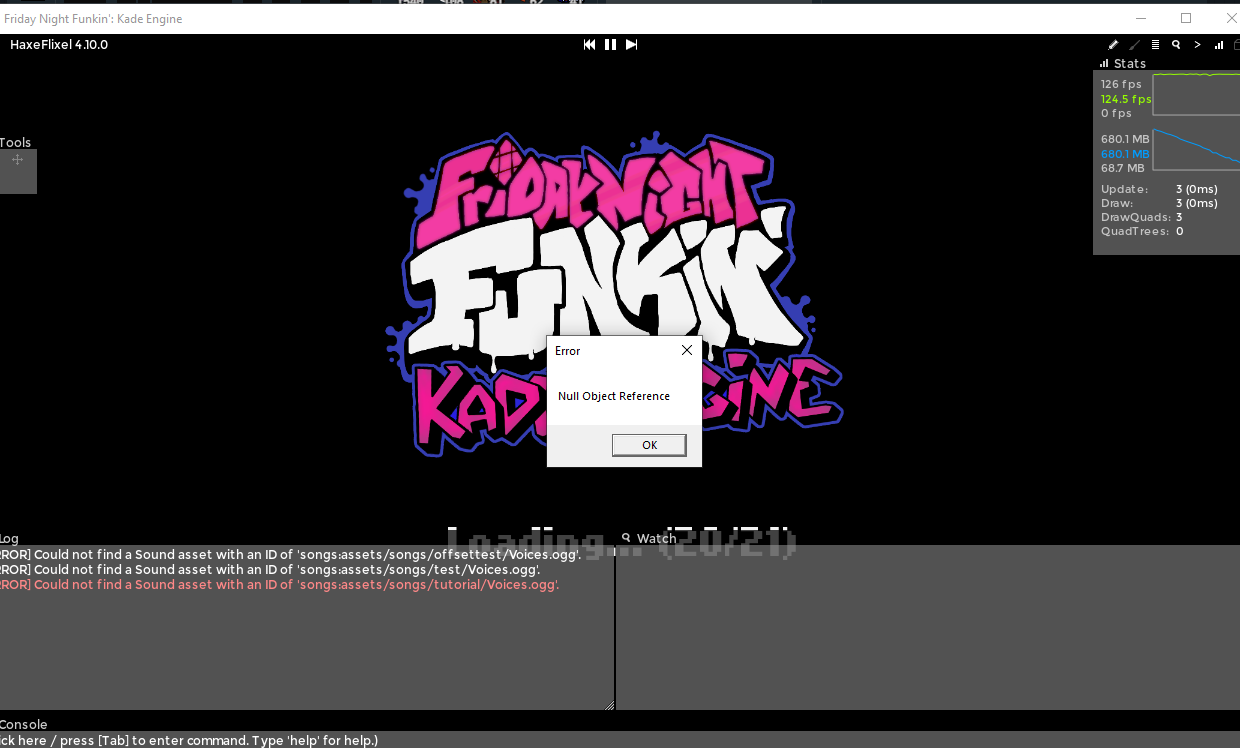Advance one frame with the step-forward control
The image size is (1240, 748).
pyautogui.click(x=631, y=44)
